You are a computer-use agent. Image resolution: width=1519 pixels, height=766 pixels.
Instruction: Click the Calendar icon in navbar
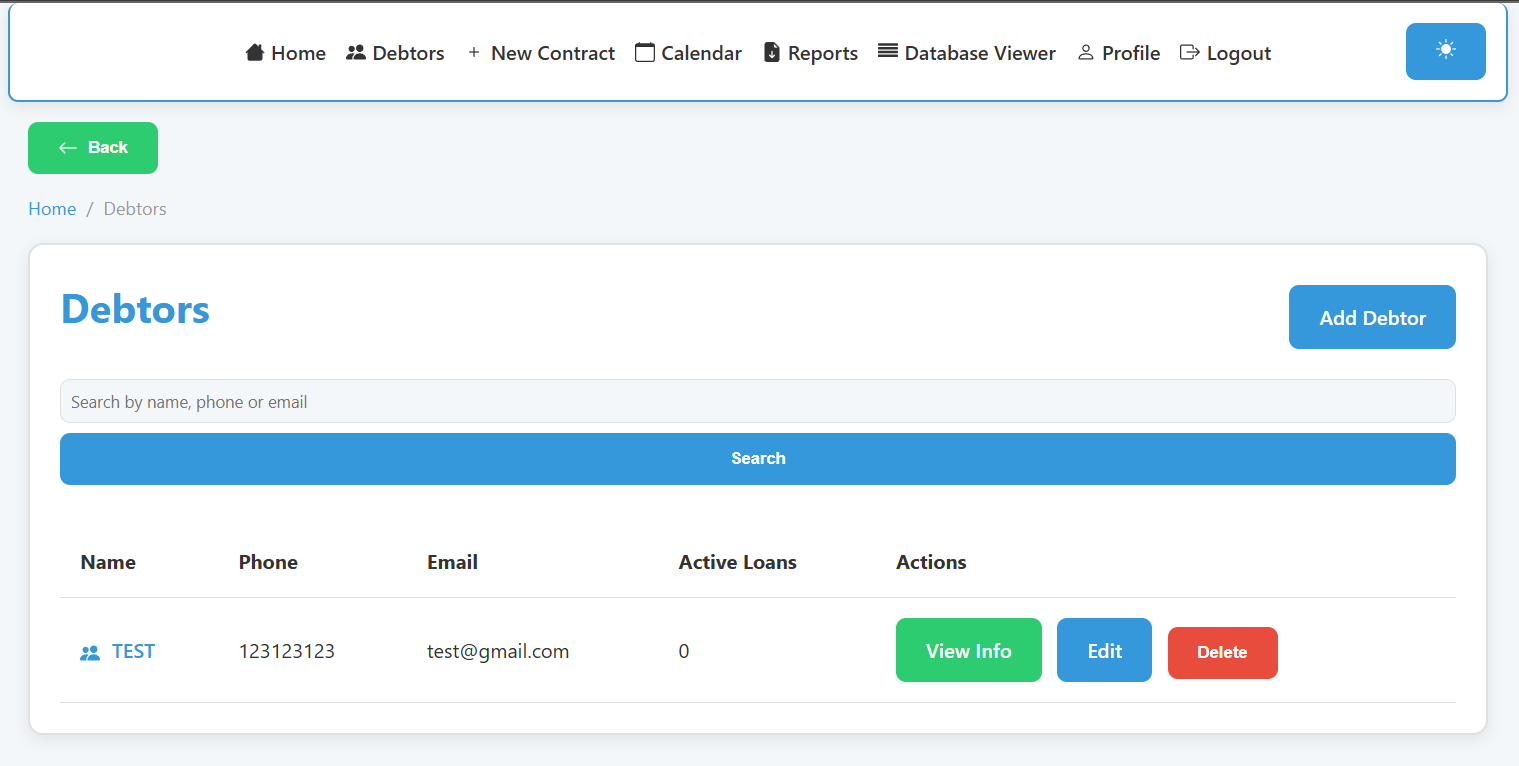click(x=645, y=52)
